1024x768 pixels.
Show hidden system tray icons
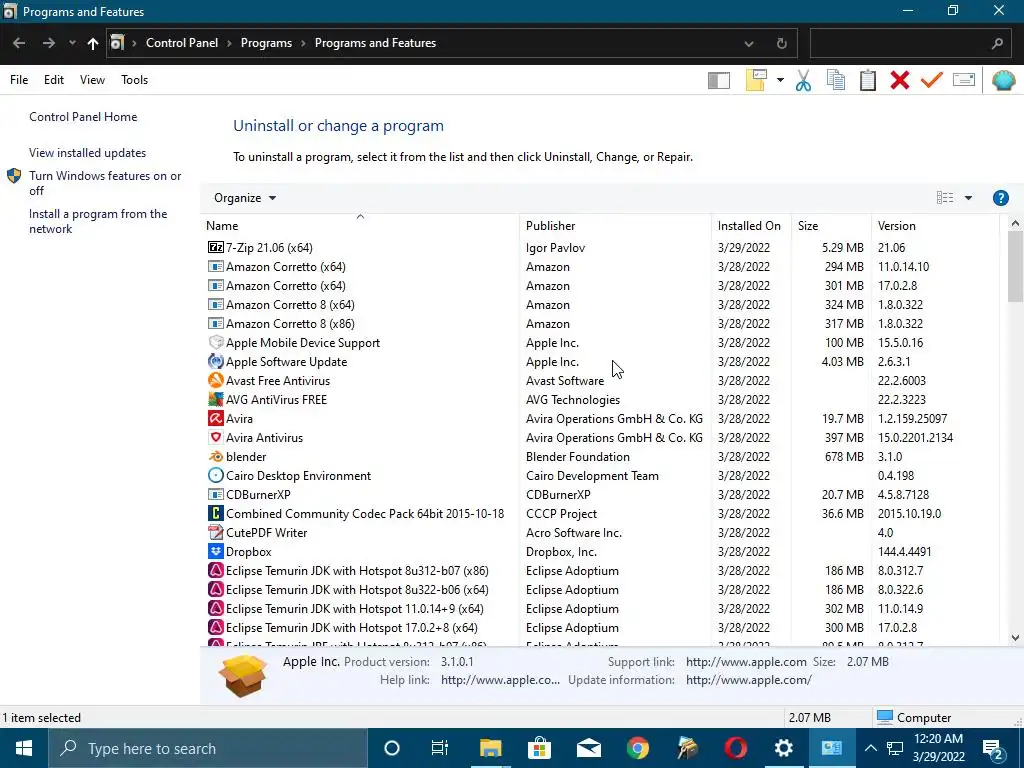tap(871, 748)
